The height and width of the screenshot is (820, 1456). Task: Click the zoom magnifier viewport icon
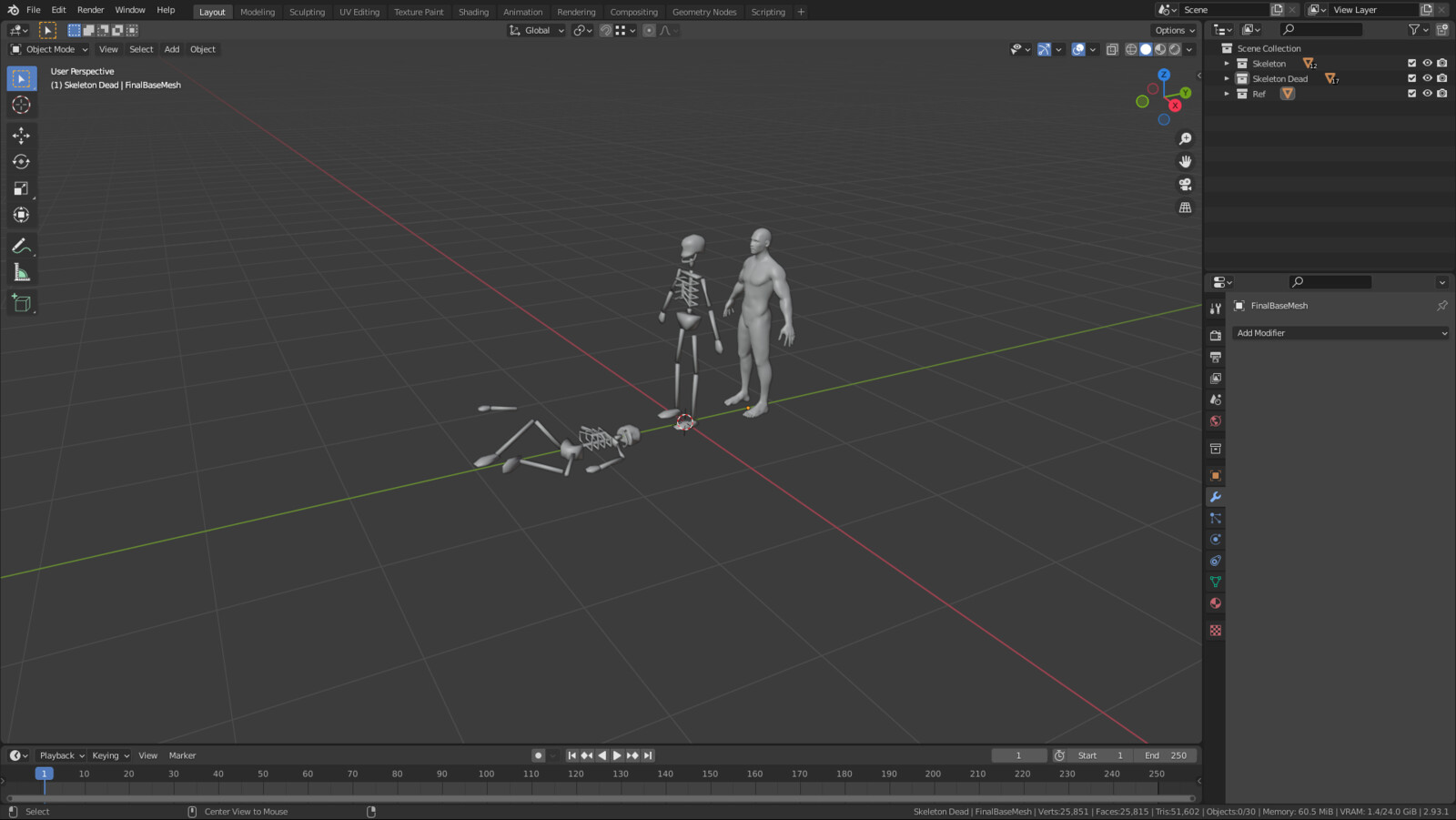point(1185,138)
